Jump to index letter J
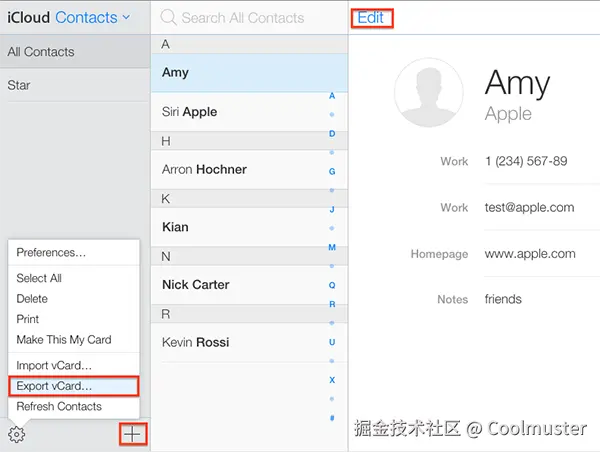The height and width of the screenshot is (452, 600). [x=332, y=209]
